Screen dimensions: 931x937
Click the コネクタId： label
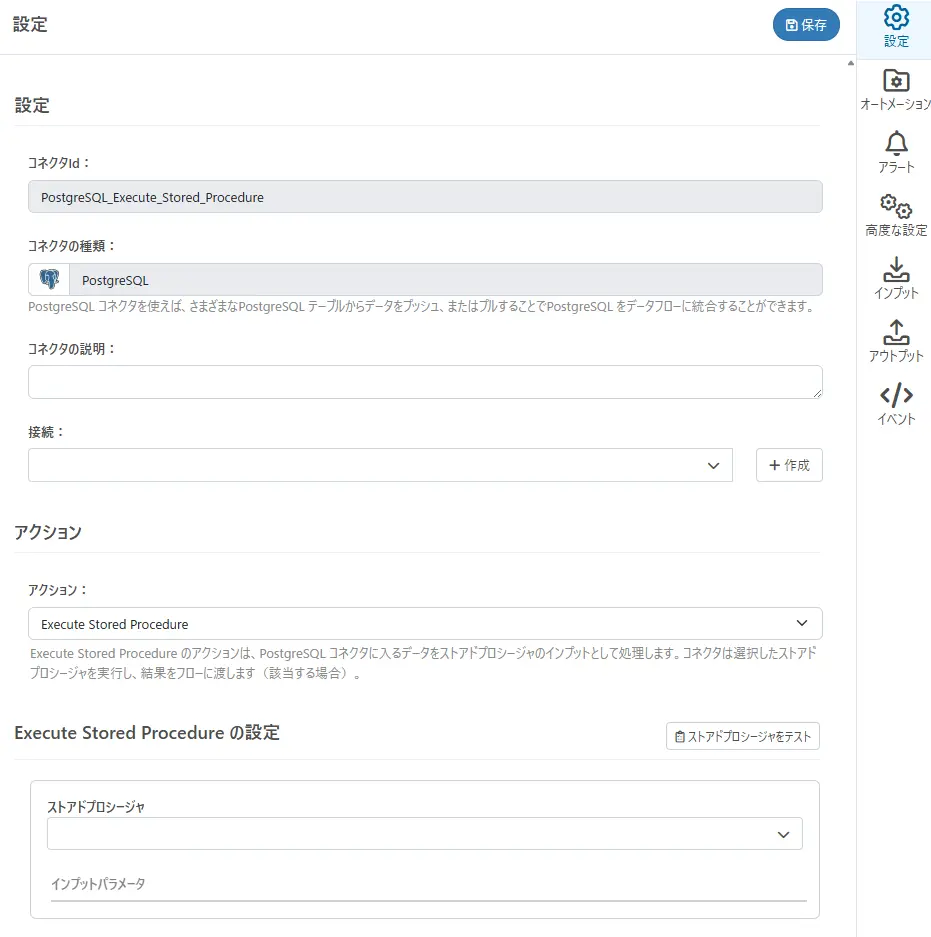coord(59,163)
